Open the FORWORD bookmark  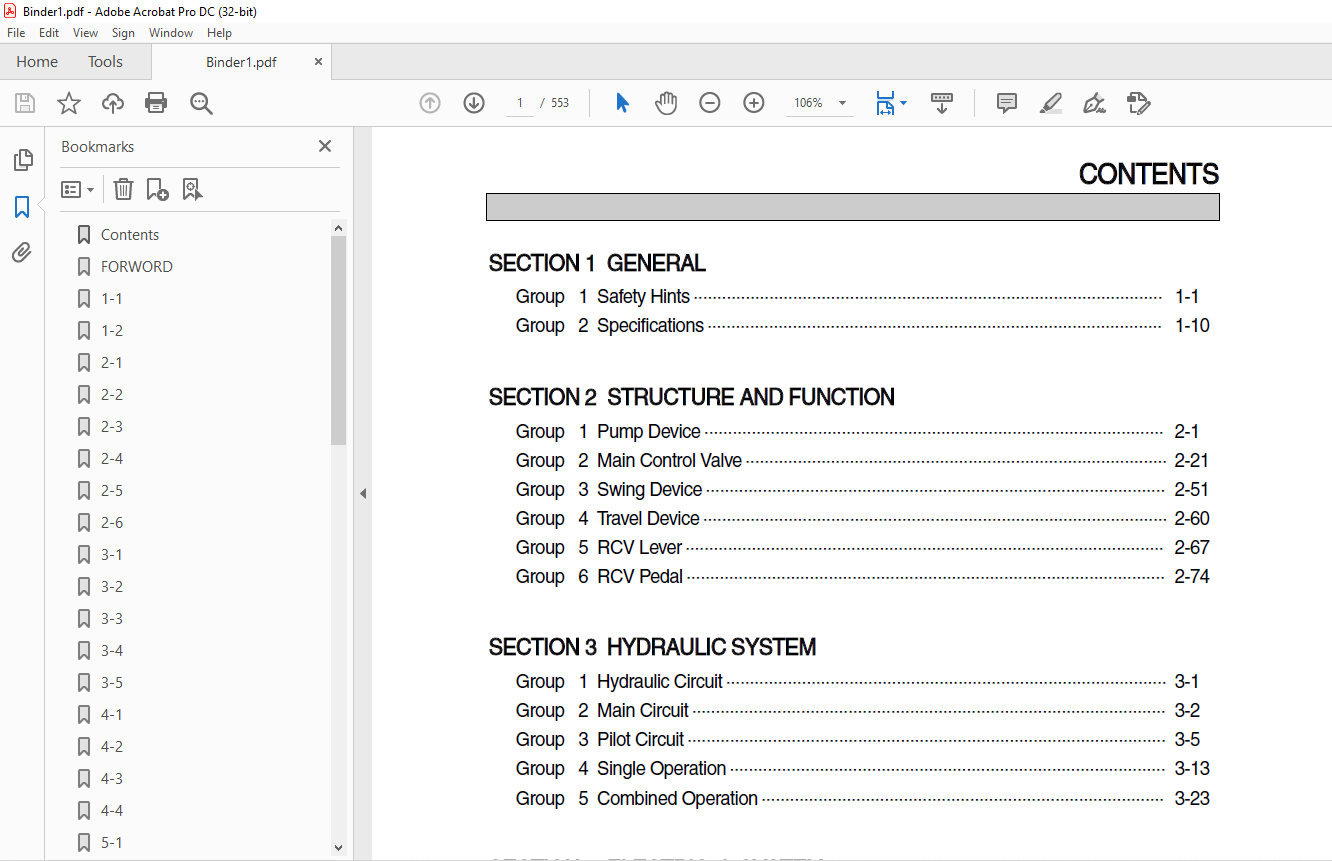point(136,267)
